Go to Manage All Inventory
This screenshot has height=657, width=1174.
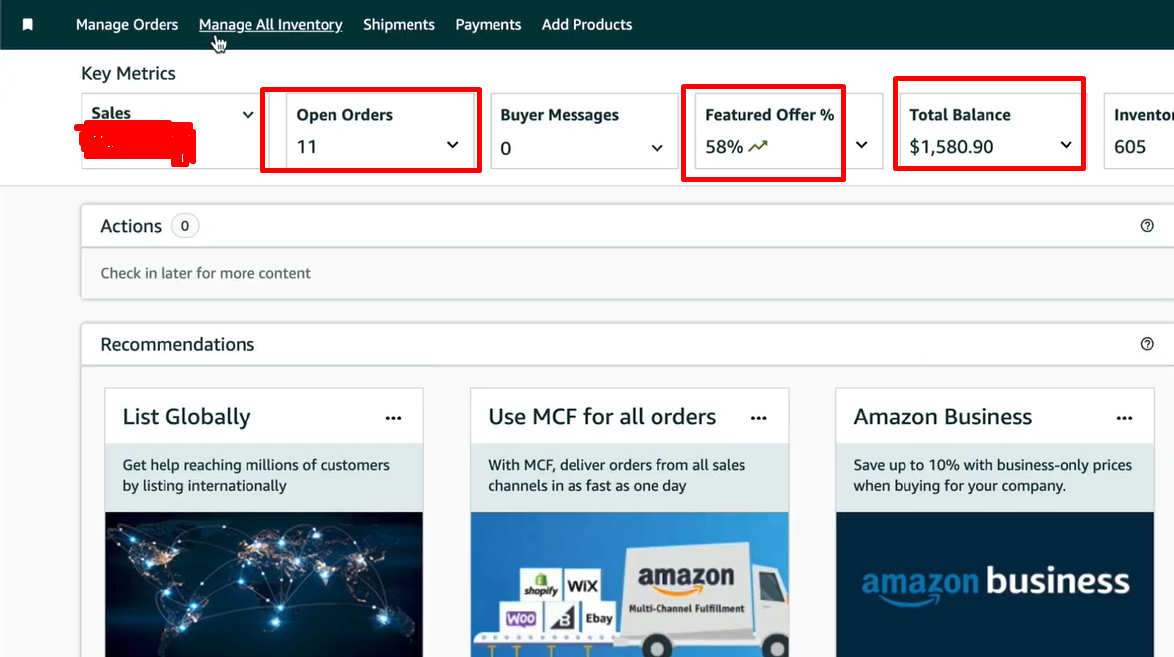point(270,25)
